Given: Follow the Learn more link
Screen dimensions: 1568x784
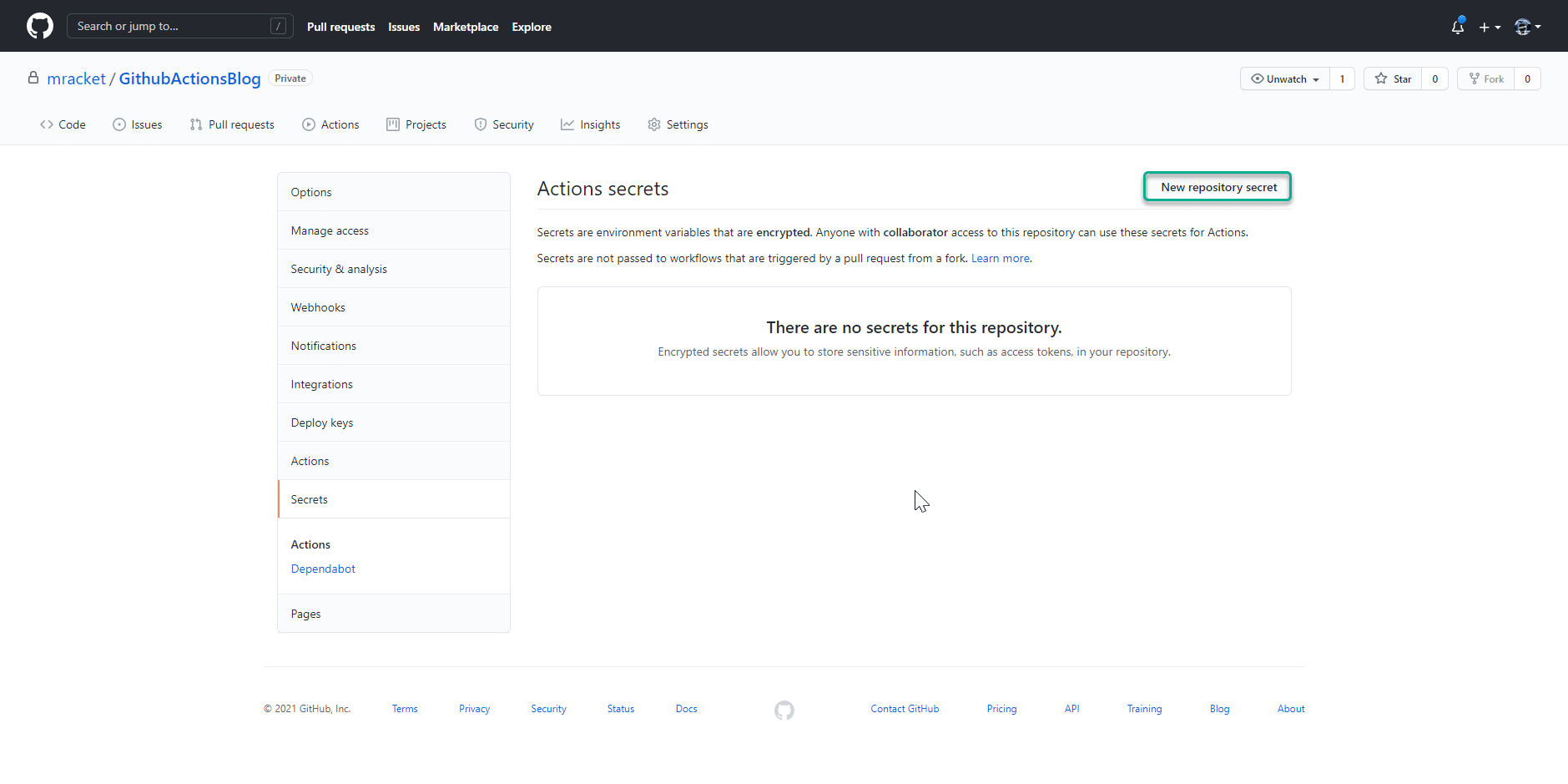Looking at the screenshot, I should [1000, 258].
